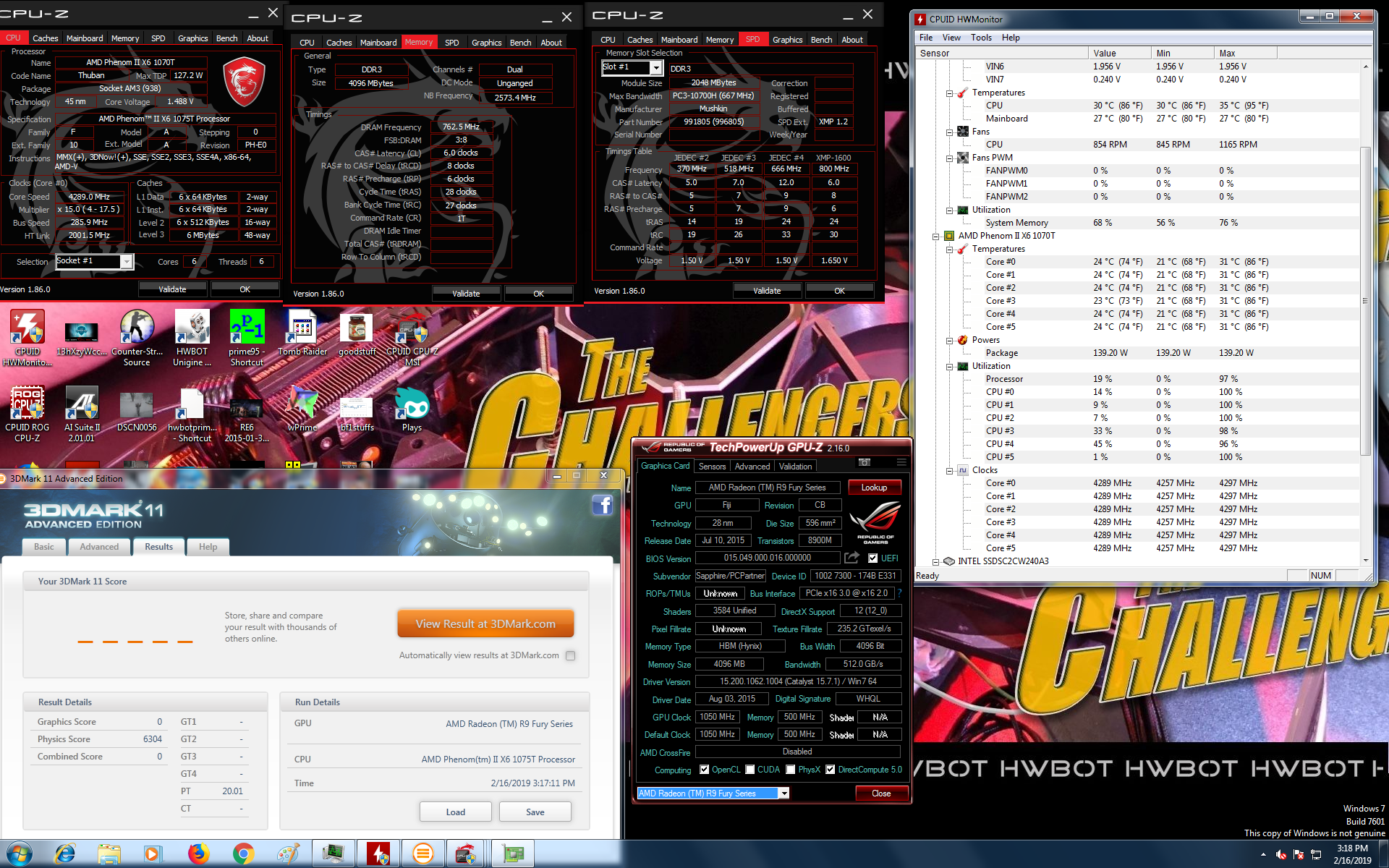Open View menu in HWMonitor
Screen dimensions: 1389x868
[951, 38]
